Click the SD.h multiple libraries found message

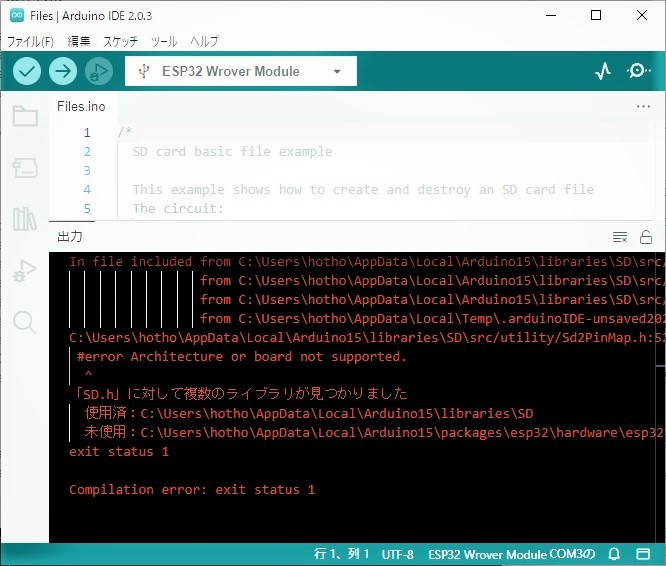tap(241, 394)
